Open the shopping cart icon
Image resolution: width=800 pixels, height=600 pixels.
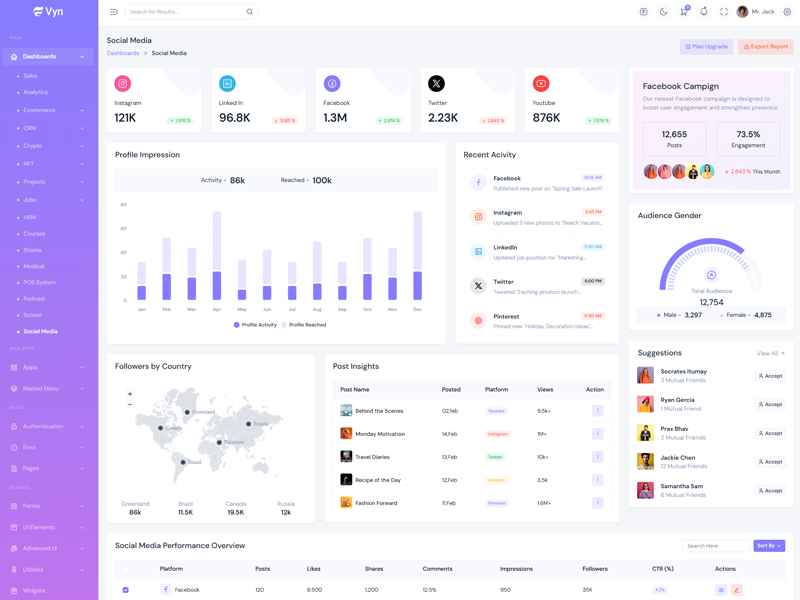click(683, 12)
